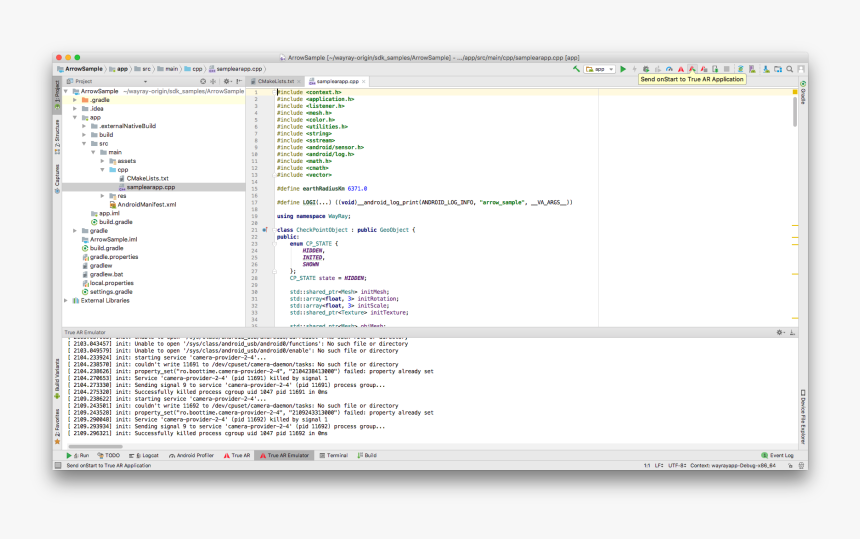
Task: Collapse the app module folder
Action: click(75, 117)
